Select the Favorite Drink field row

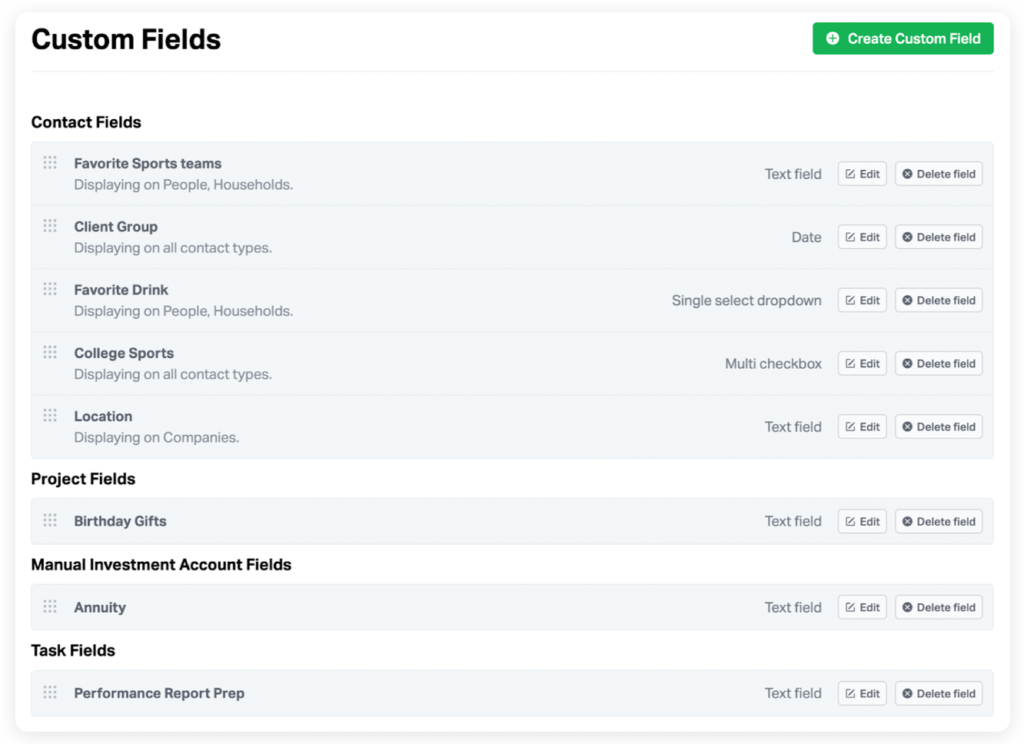(400, 300)
